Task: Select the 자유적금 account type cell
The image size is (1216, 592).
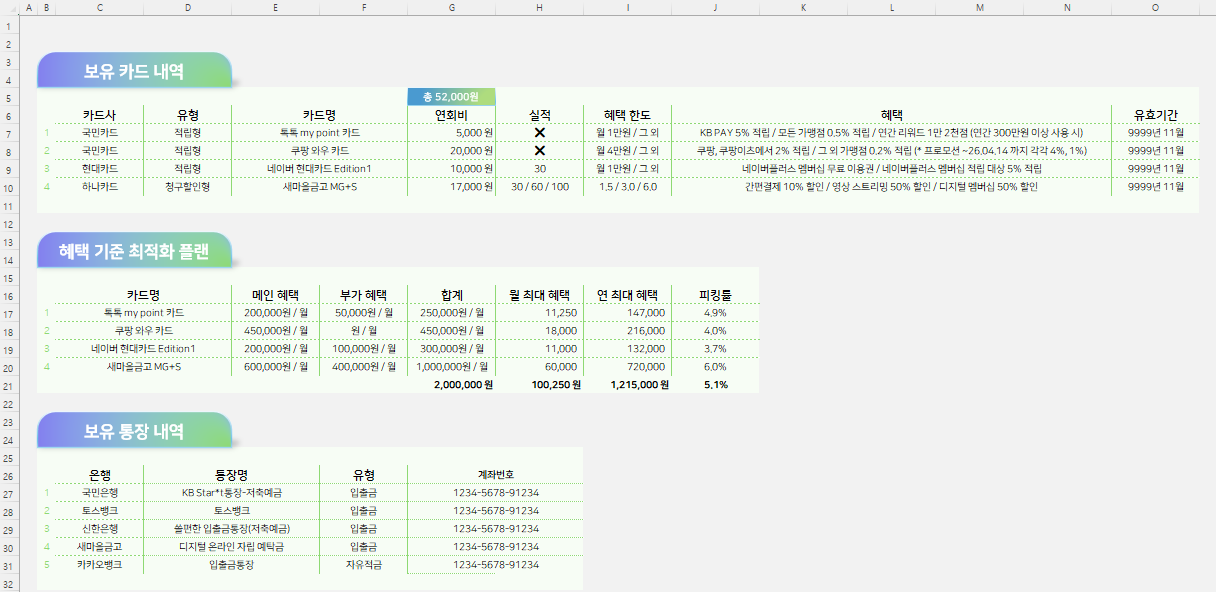Action: tap(363, 565)
